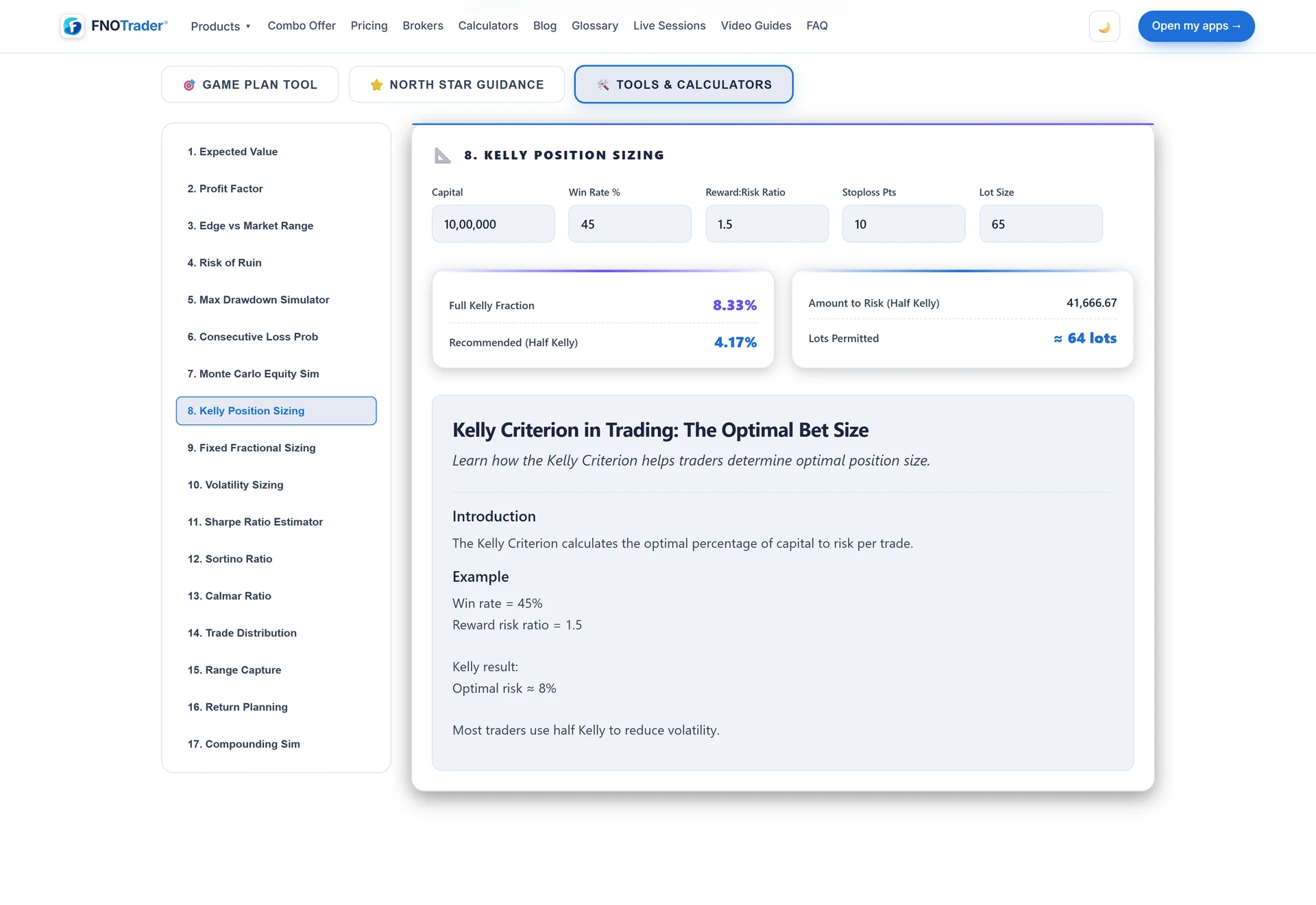
Task: Open the Brokers menu item
Action: pyautogui.click(x=423, y=25)
